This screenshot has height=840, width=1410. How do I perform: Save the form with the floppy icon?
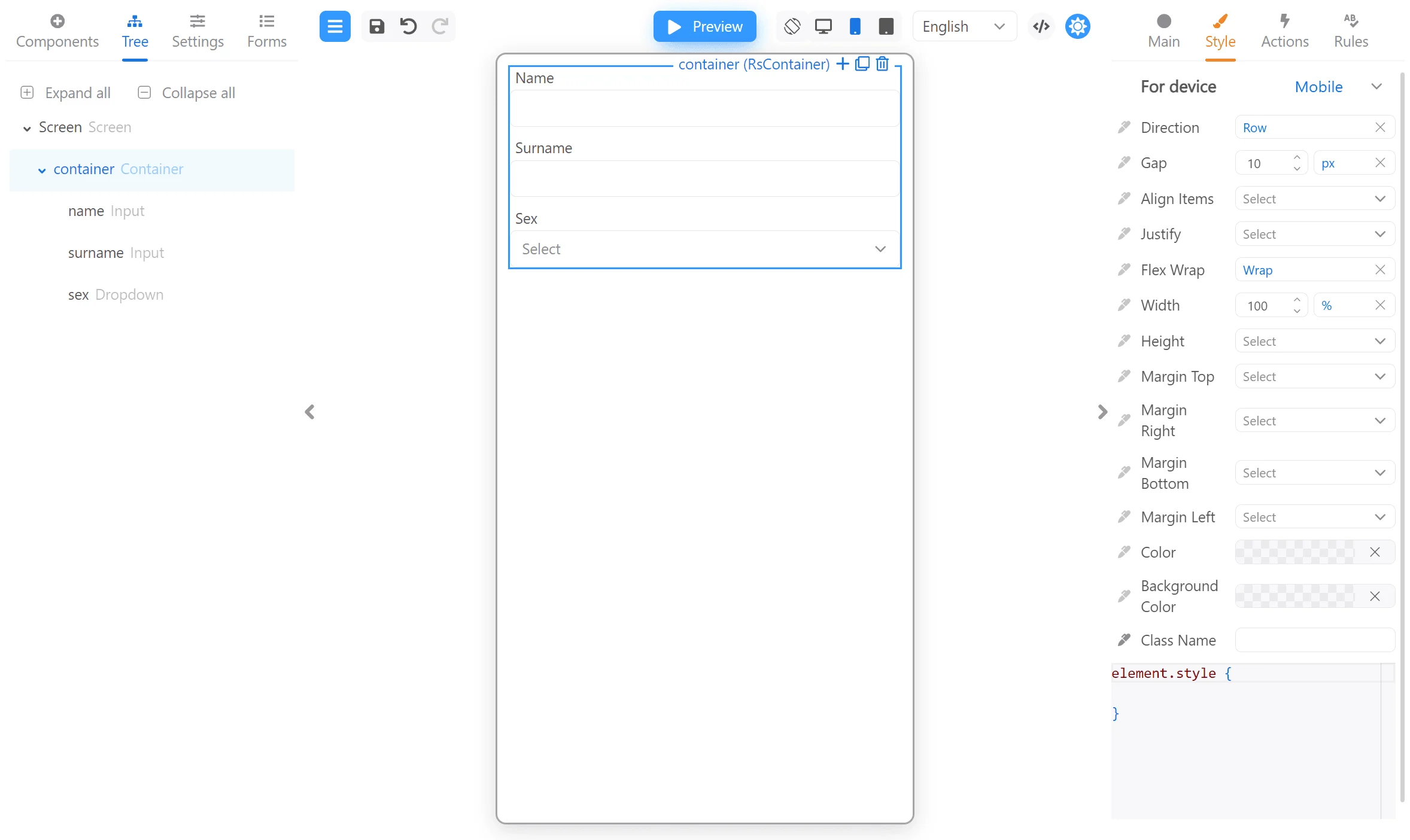pyautogui.click(x=376, y=26)
